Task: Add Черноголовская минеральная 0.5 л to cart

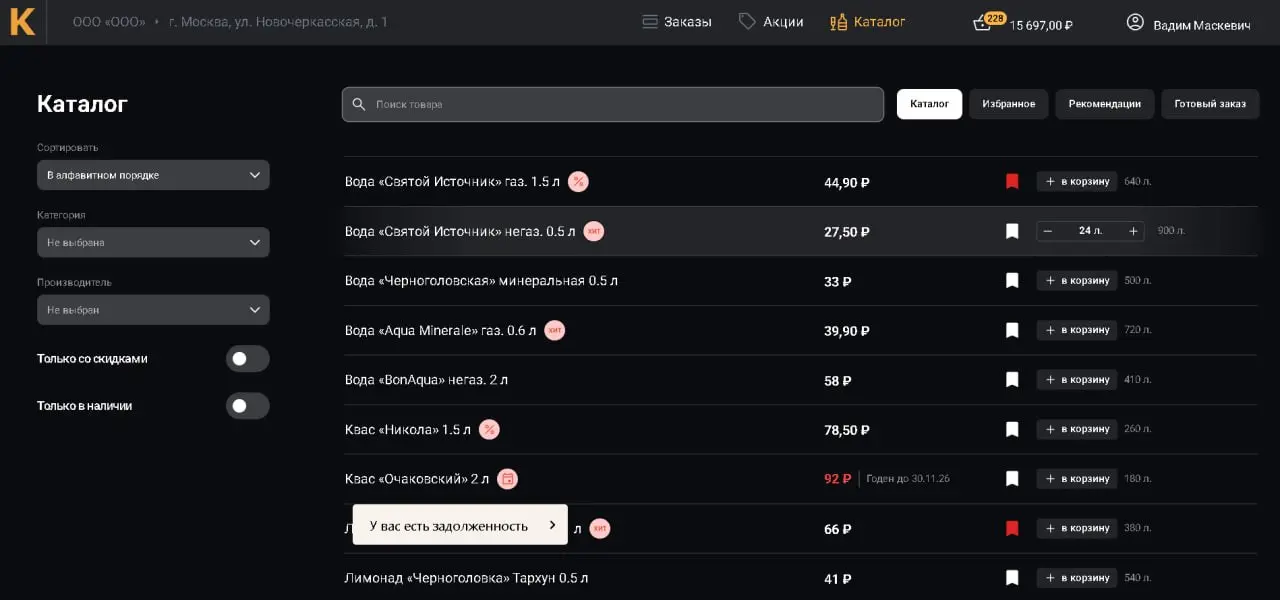Action: point(1076,281)
